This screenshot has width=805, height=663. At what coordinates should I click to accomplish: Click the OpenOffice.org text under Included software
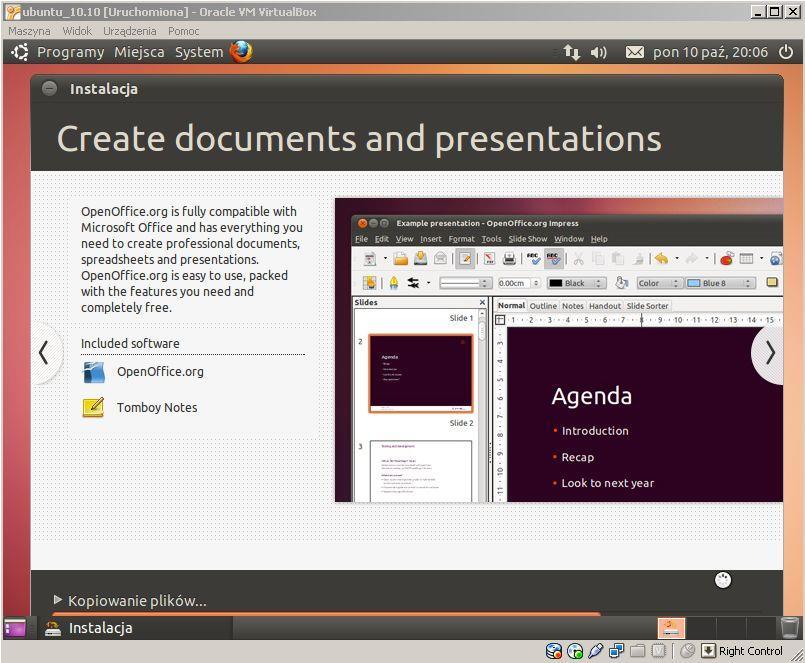[160, 371]
